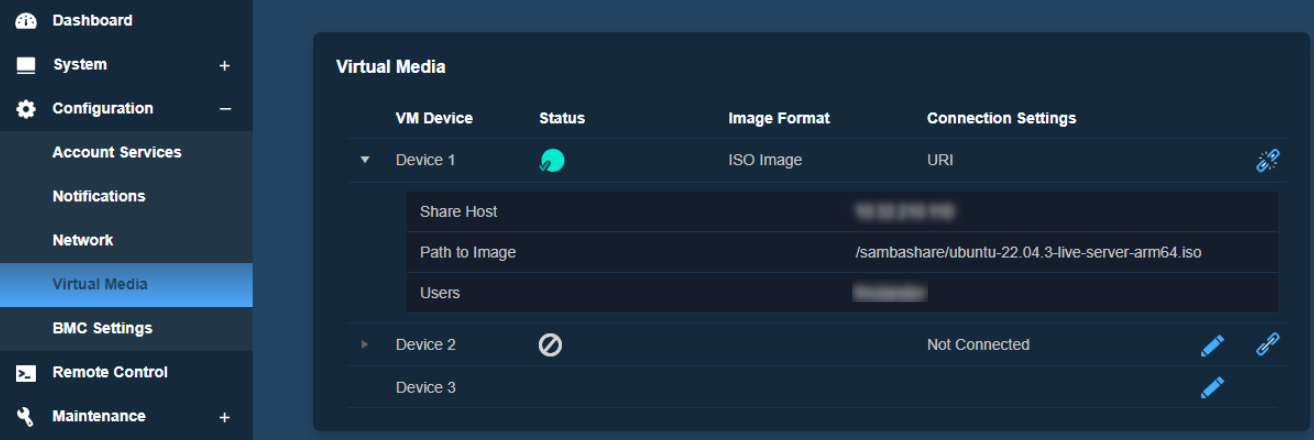Click the Dashboard gauge icon

coord(26,21)
